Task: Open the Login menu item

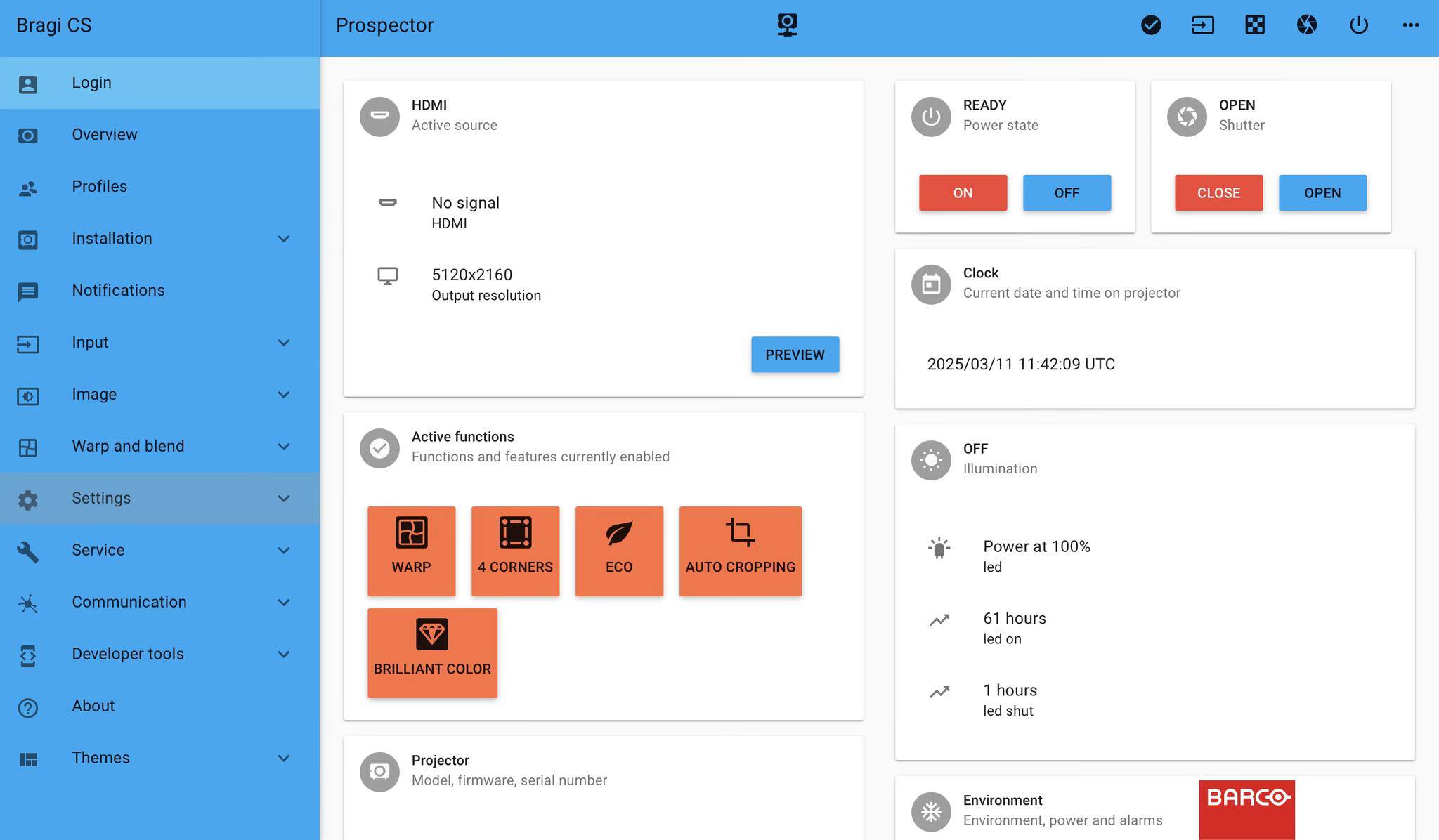Action: pos(159,83)
